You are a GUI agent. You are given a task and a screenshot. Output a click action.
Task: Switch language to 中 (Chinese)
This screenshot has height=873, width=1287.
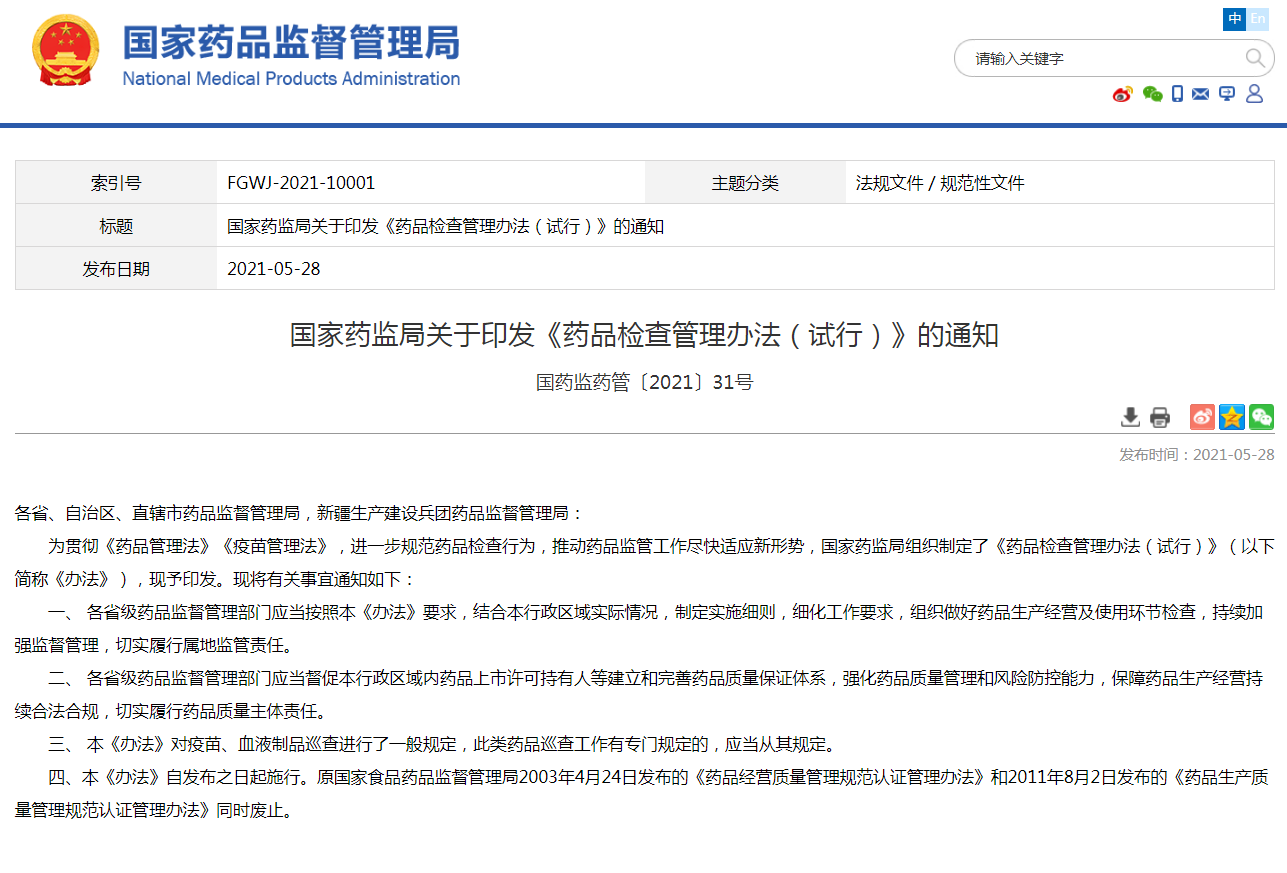(x=1234, y=19)
